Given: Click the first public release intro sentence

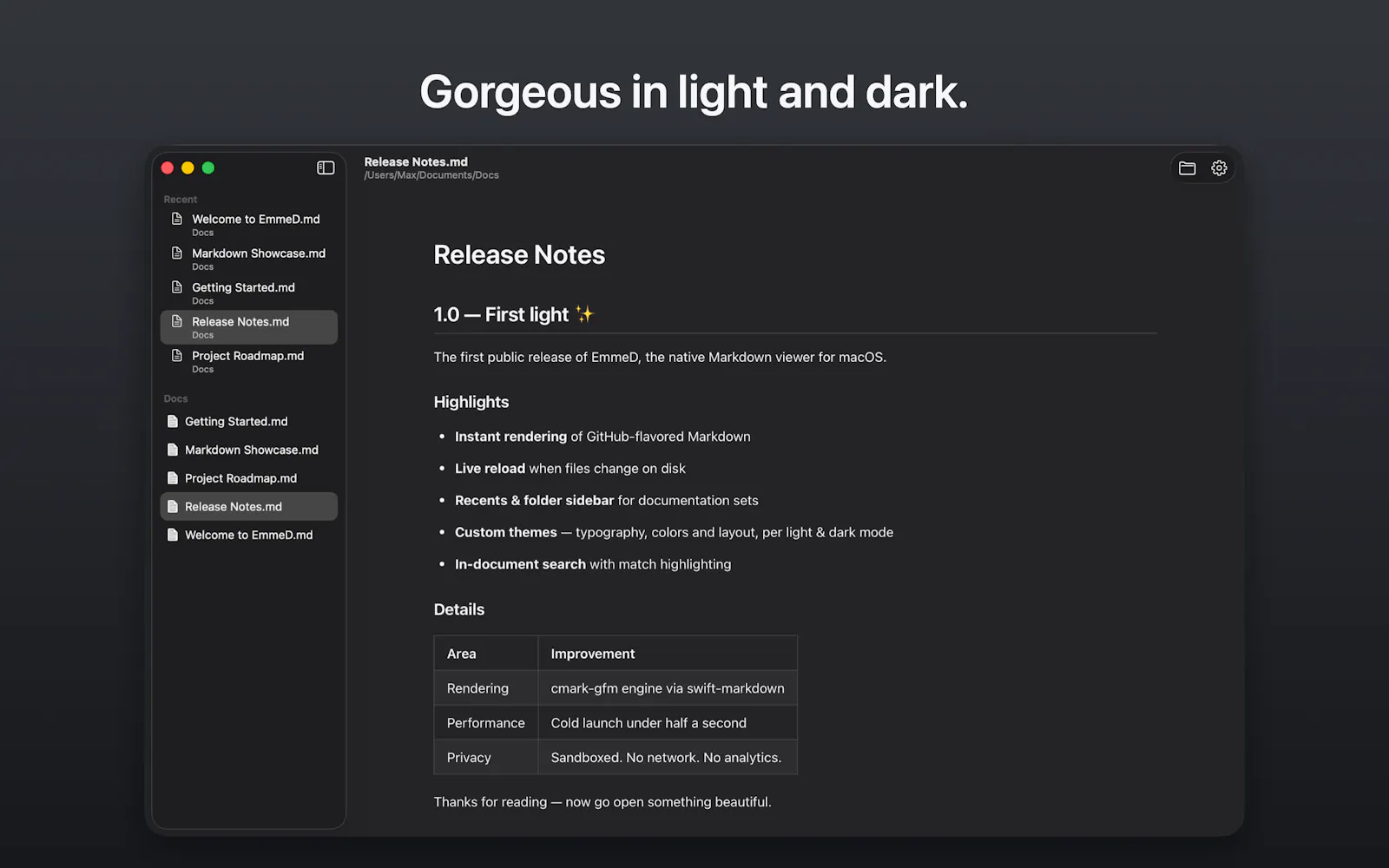Looking at the screenshot, I should [x=660, y=358].
